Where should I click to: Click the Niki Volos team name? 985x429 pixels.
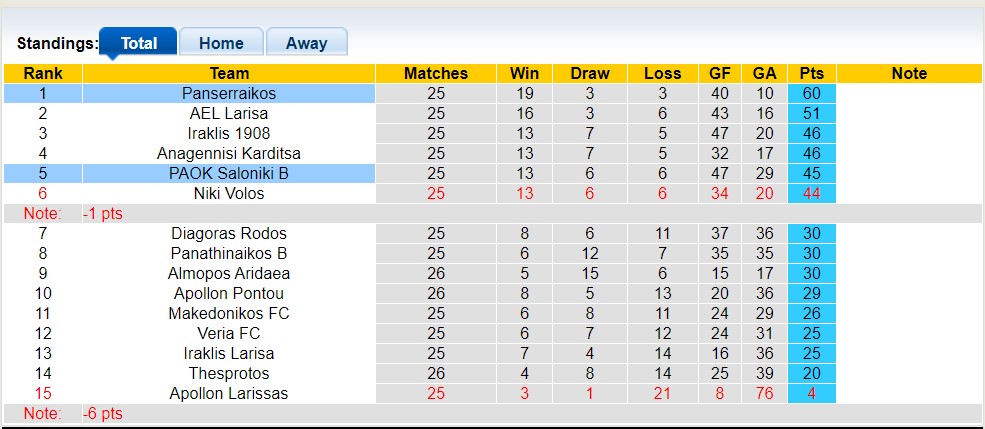click(x=229, y=193)
